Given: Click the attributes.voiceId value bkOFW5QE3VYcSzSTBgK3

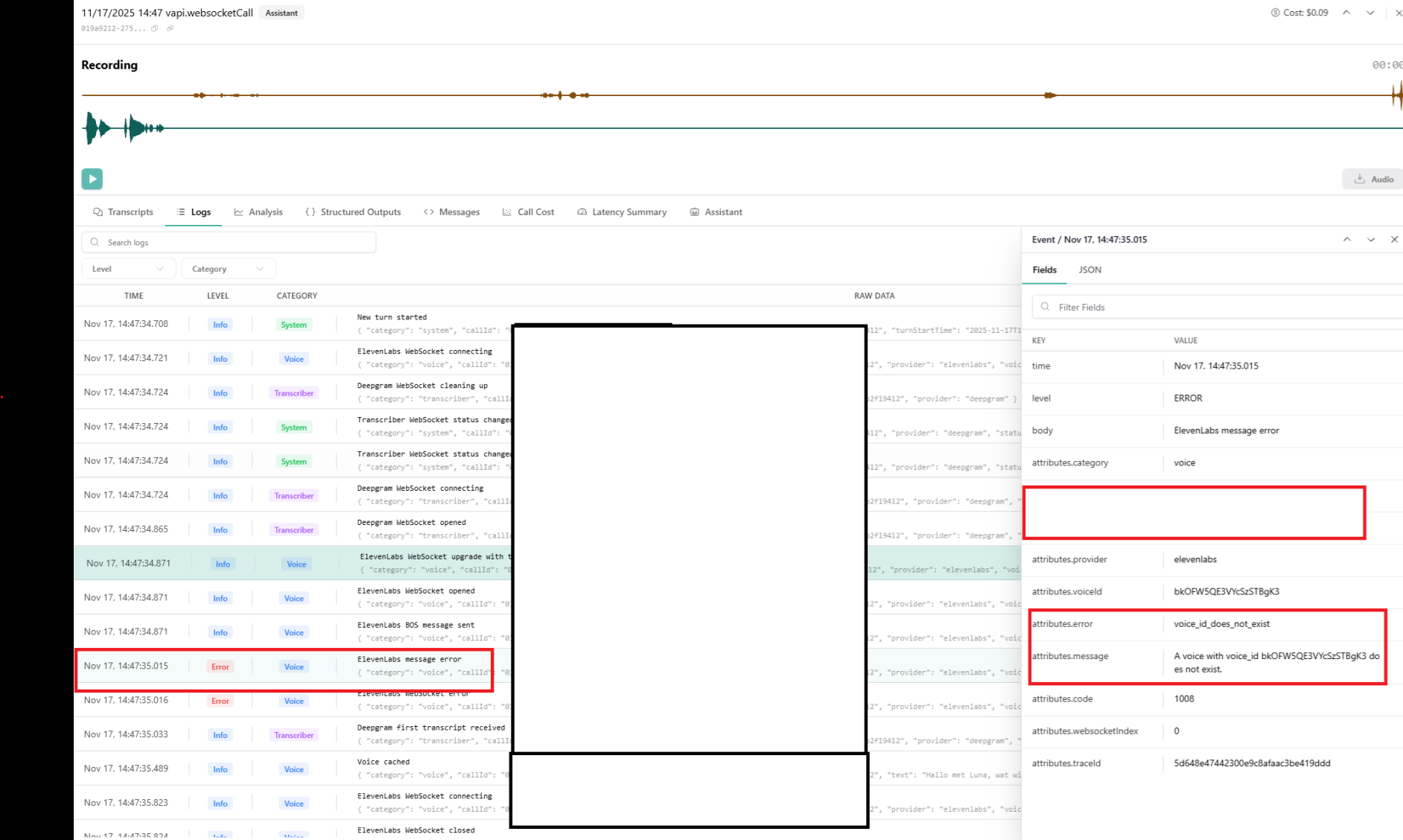Looking at the screenshot, I should (1227, 592).
